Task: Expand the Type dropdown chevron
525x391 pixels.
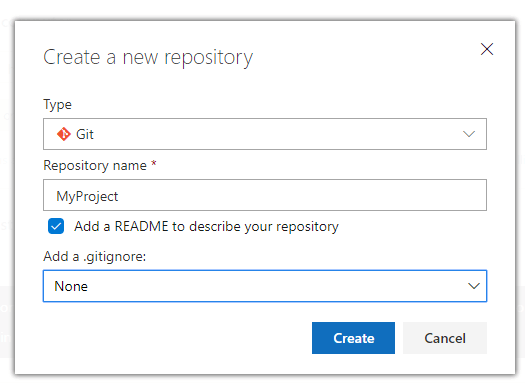Action: 469,134
